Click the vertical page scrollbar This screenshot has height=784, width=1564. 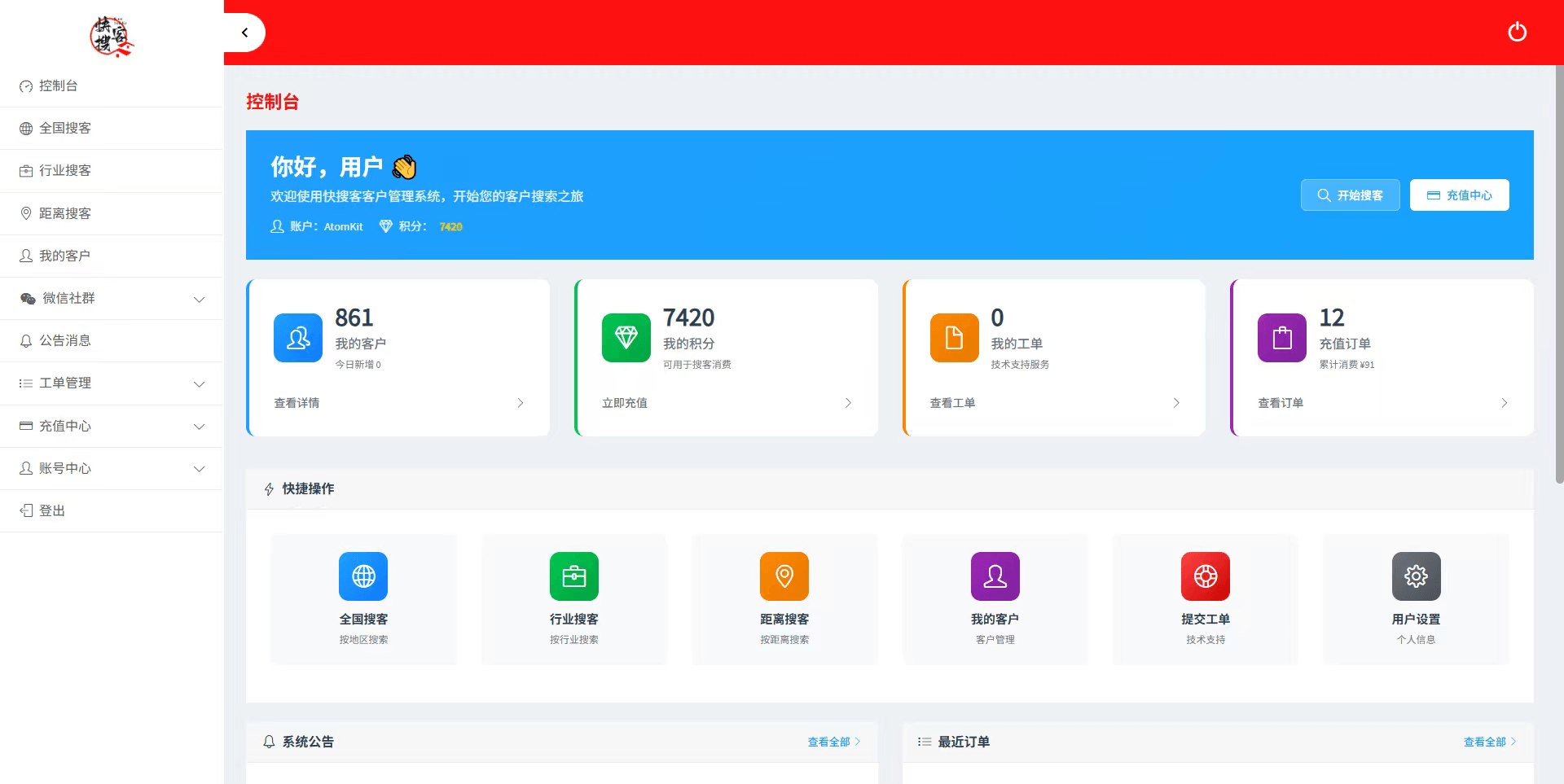tap(1559, 277)
